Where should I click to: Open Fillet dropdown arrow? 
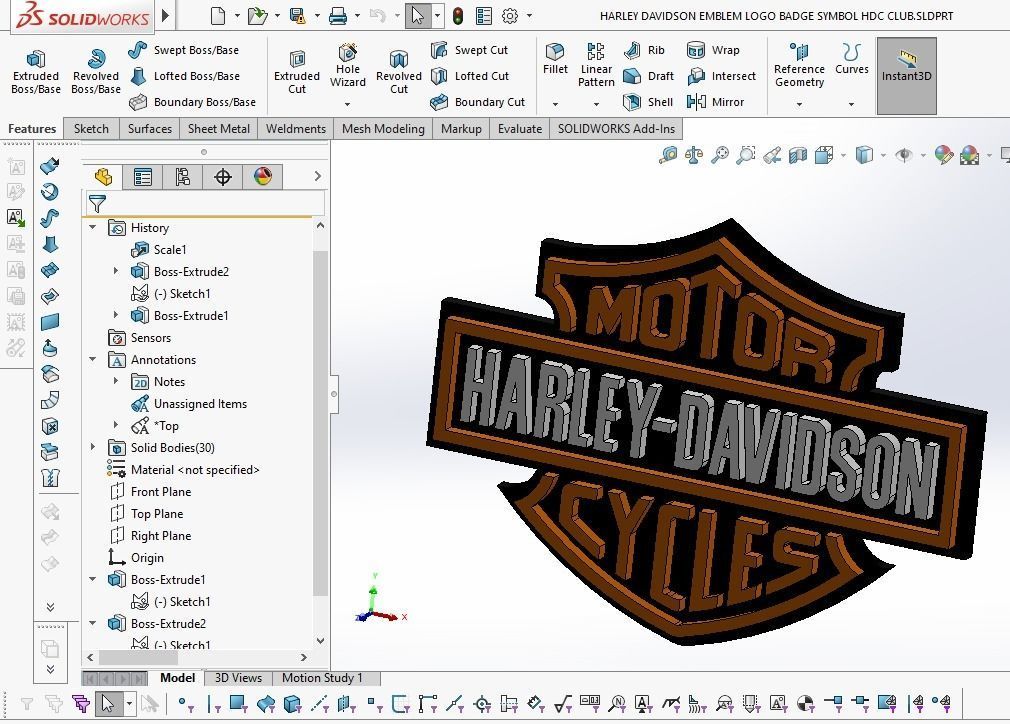(555, 104)
